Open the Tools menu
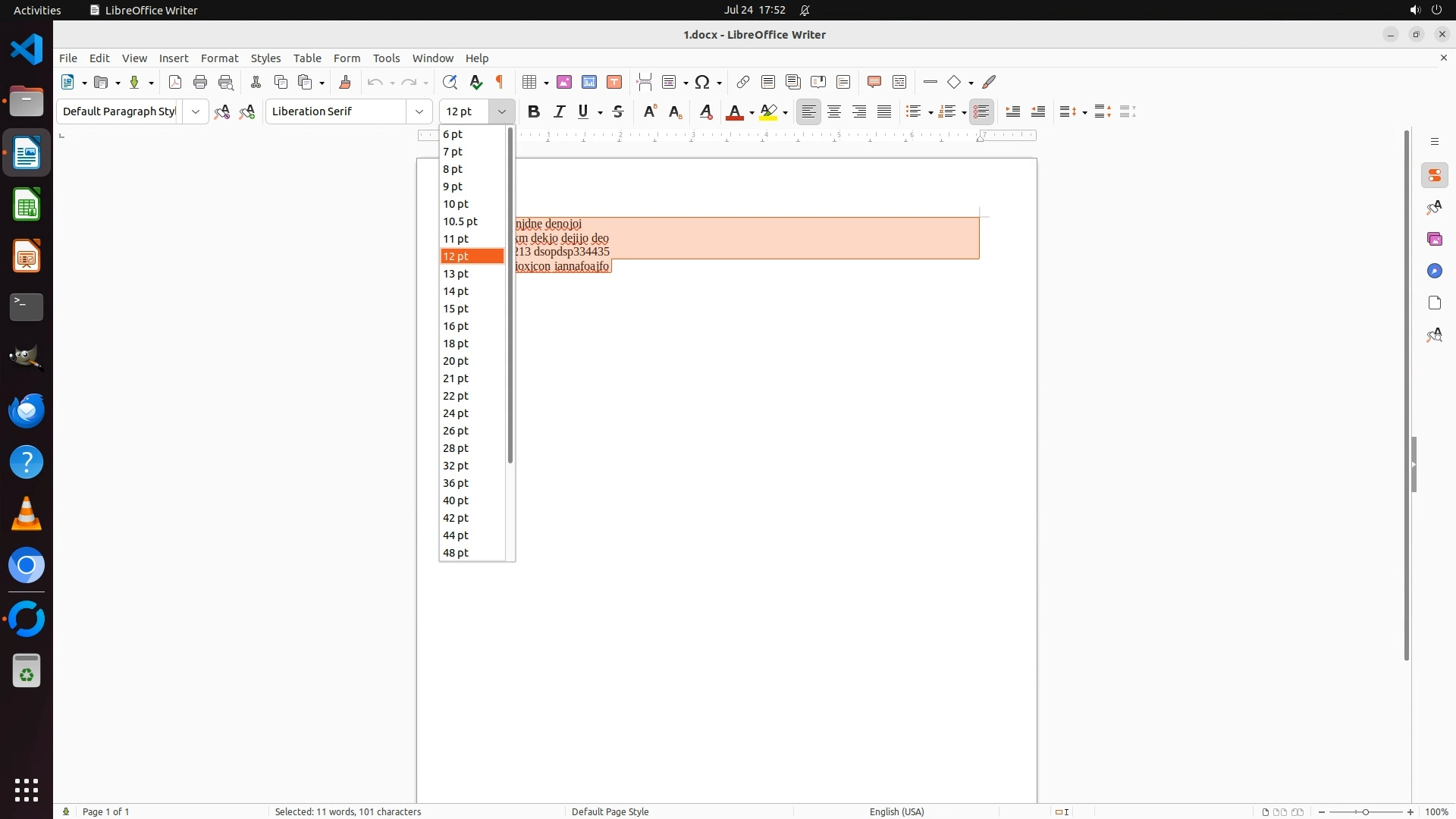 pyautogui.click(x=386, y=58)
